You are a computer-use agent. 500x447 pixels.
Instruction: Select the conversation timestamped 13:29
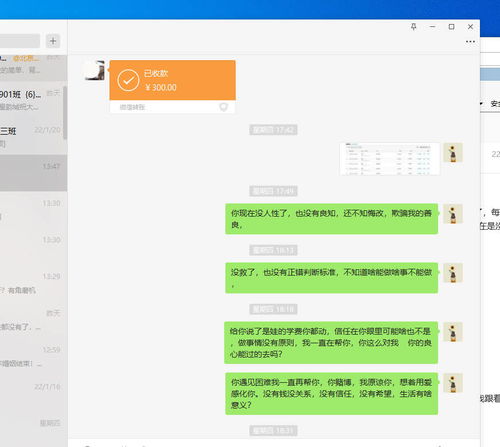[x=33, y=283]
